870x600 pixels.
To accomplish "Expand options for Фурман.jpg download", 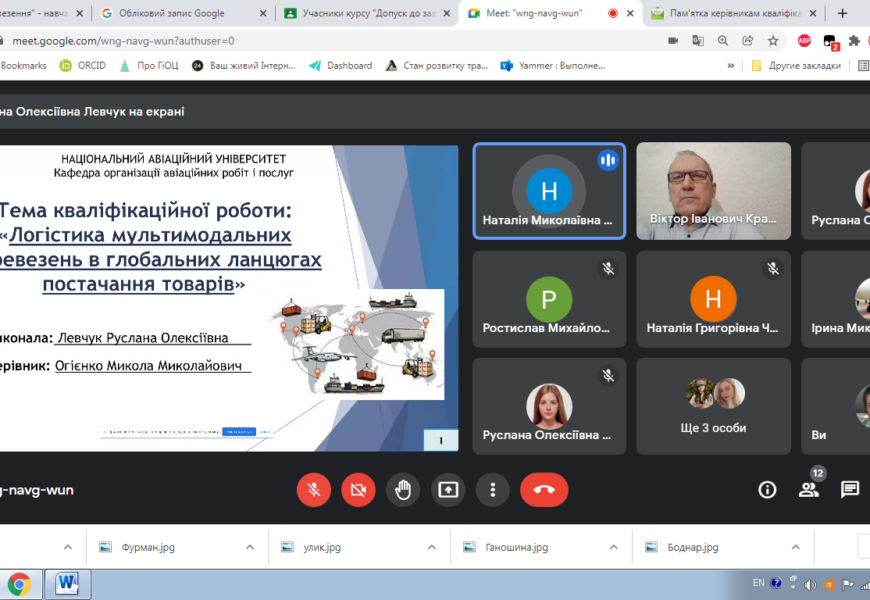I will 250,547.
